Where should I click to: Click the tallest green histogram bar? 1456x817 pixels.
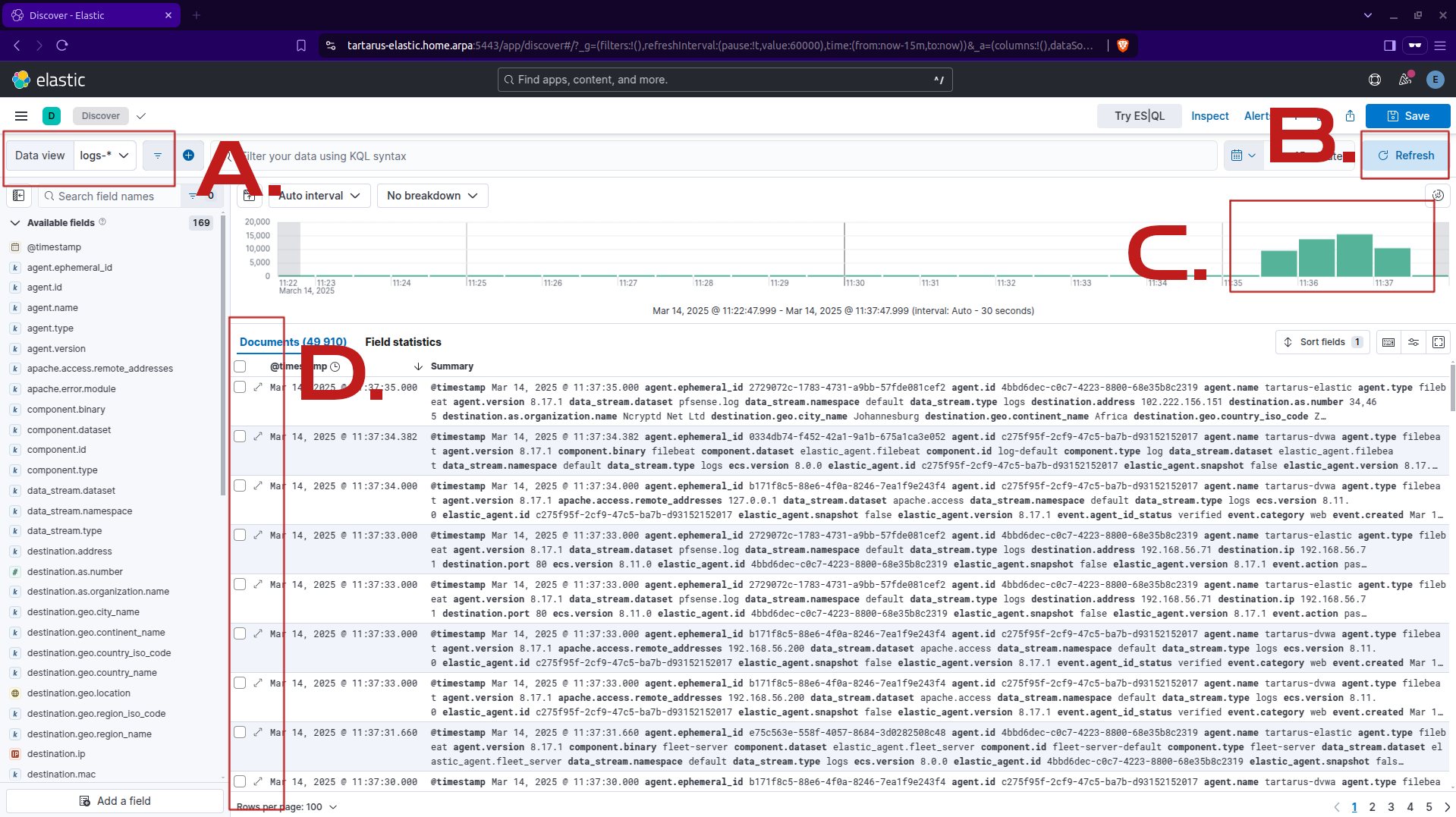(1354, 256)
